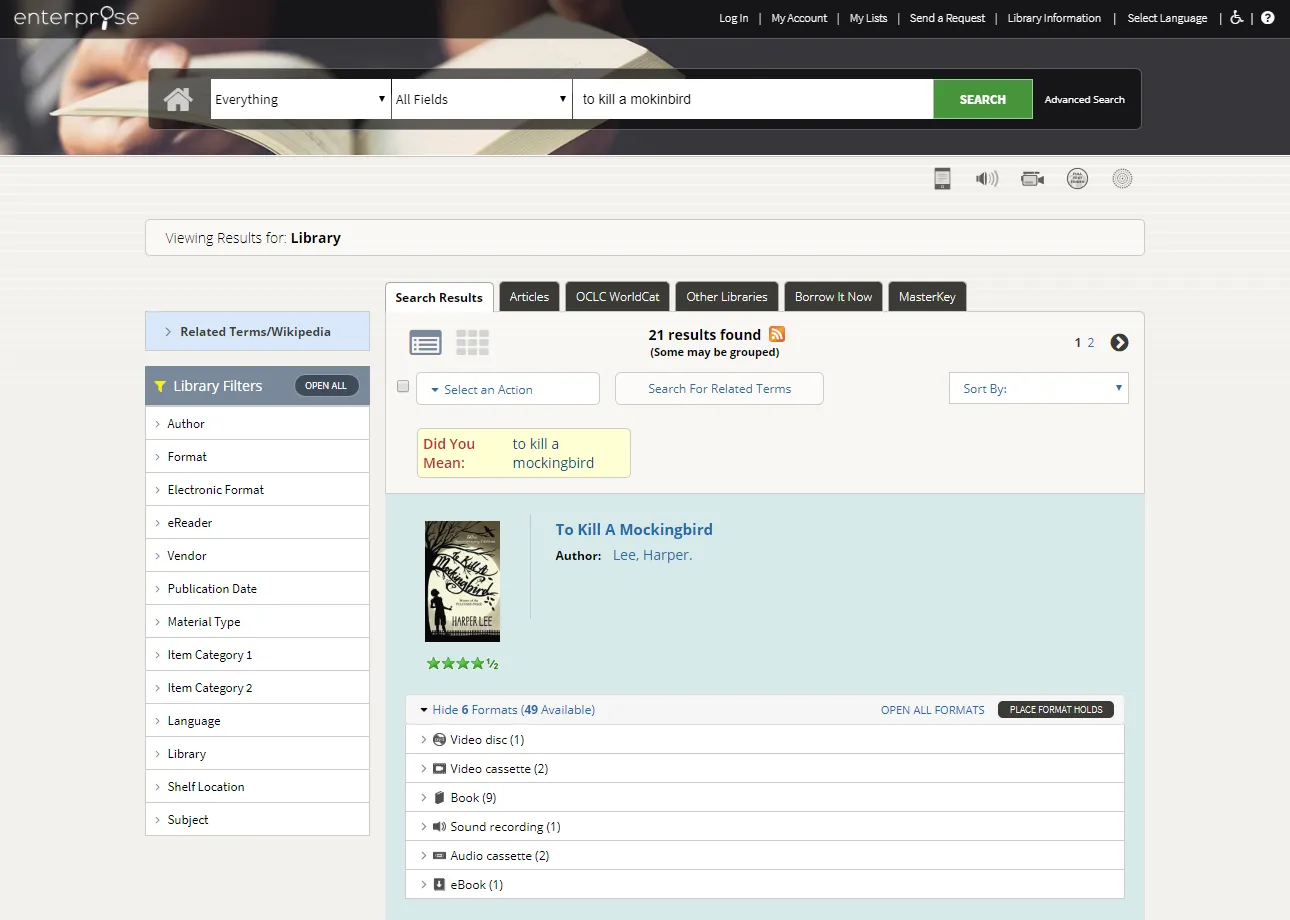
Task: Click the Sound recording speaker icon
Action: 439,827
